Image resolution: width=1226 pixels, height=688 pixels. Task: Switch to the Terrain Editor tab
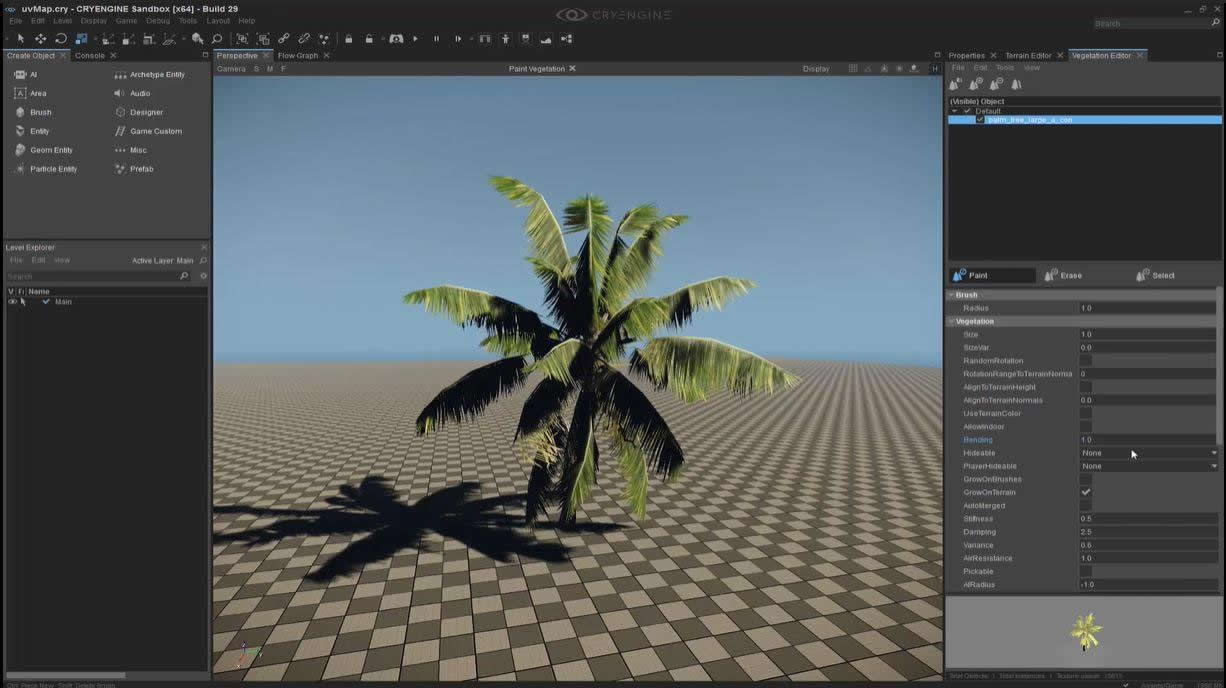click(1028, 55)
